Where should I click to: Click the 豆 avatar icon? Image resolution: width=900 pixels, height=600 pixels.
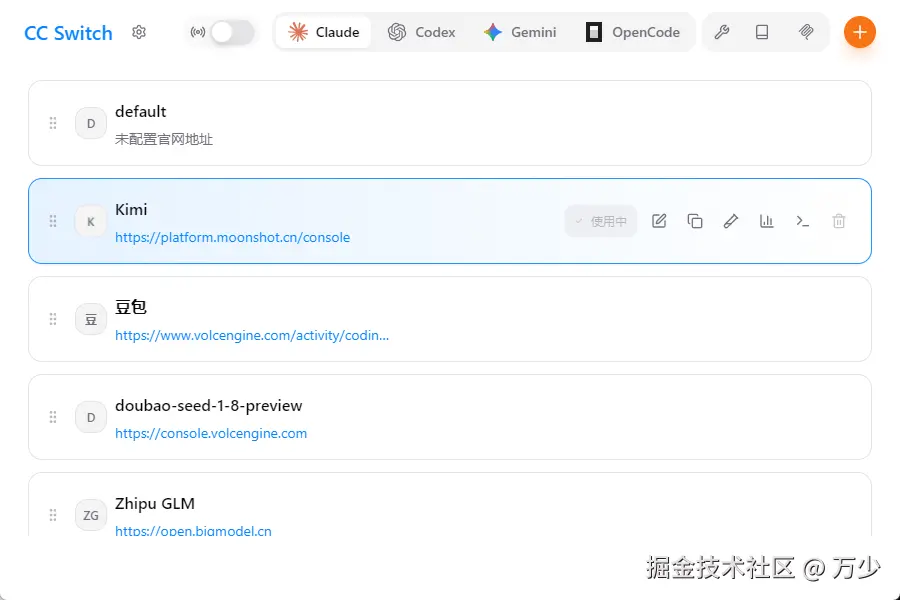91,319
